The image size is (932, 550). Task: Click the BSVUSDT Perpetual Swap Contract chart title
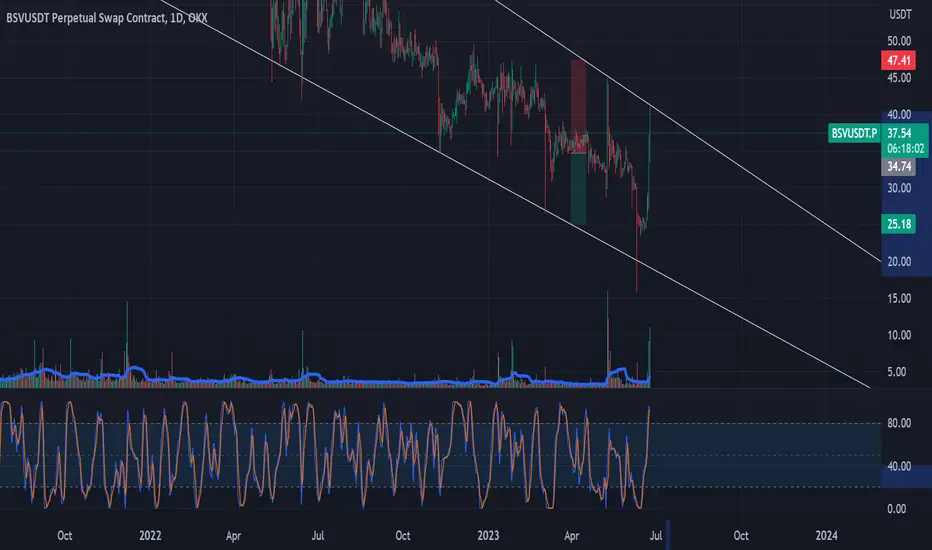click(107, 18)
